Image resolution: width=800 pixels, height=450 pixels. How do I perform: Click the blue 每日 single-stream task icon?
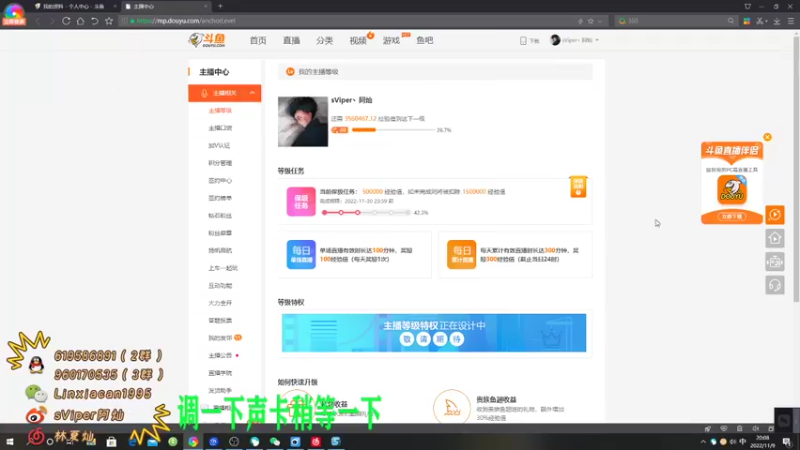click(x=301, y=254)
